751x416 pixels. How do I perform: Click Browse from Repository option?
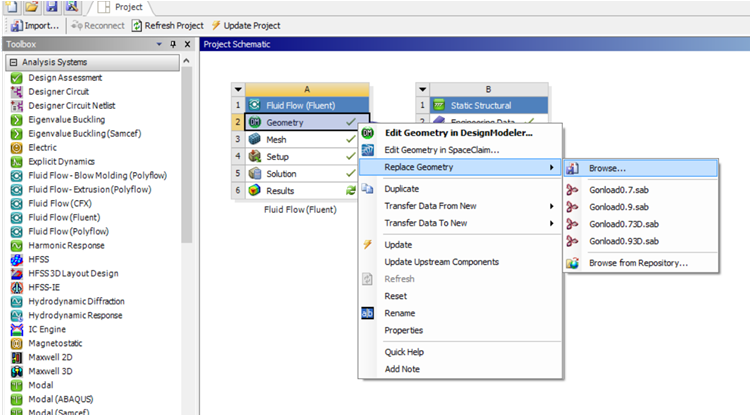click(x=641, y=263)
